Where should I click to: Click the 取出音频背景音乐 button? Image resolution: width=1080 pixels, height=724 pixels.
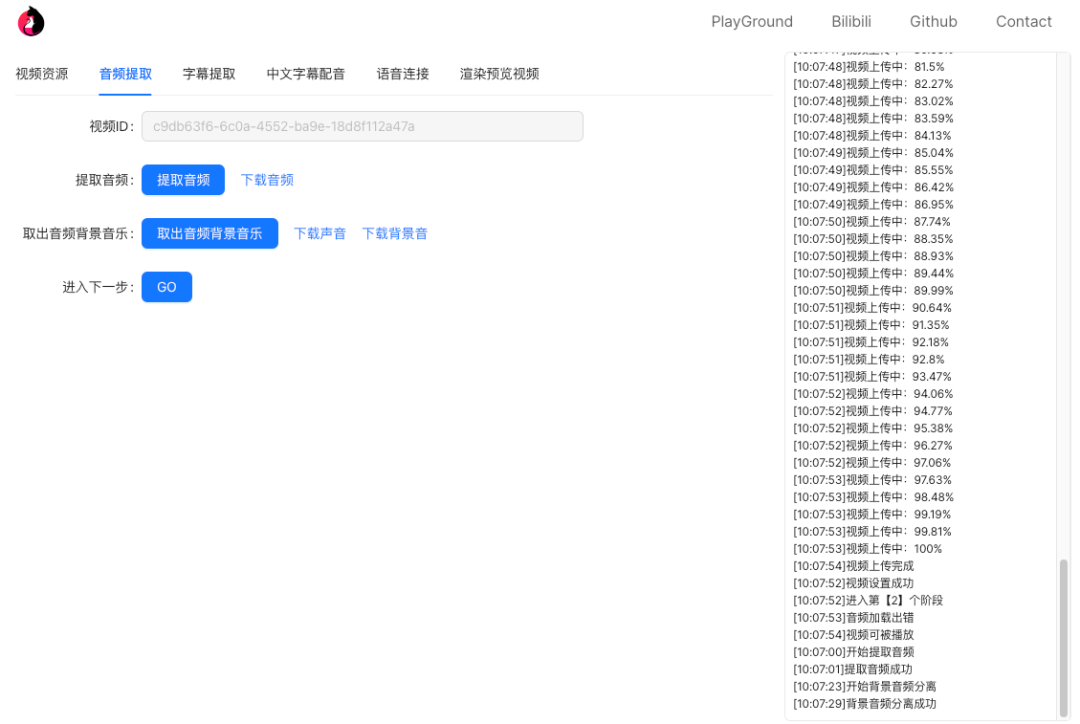click(209, 233)
